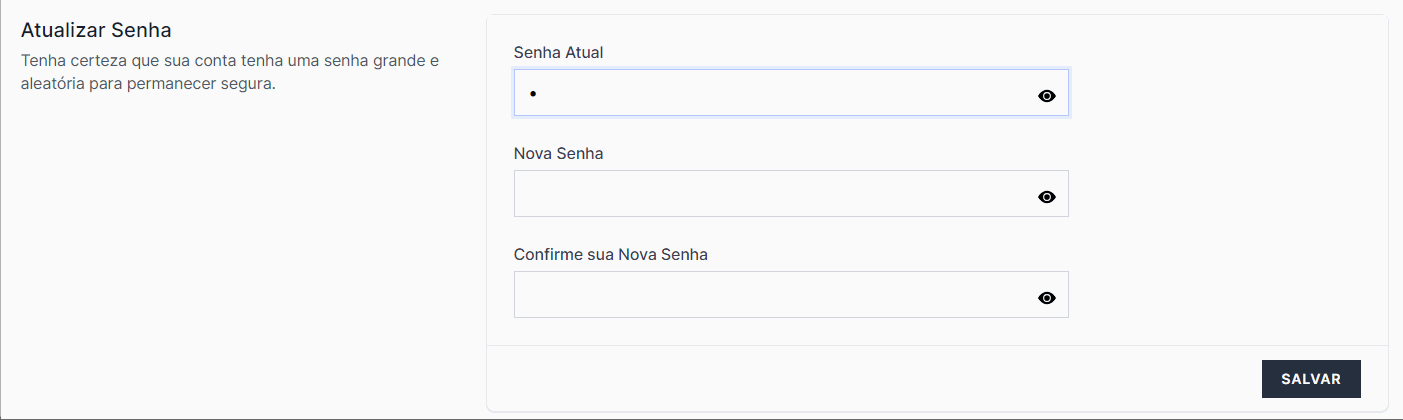Toggle visibility of Nova Senha field
The width and height of the screenshot is (1403, 420).
coord(1047,197)
